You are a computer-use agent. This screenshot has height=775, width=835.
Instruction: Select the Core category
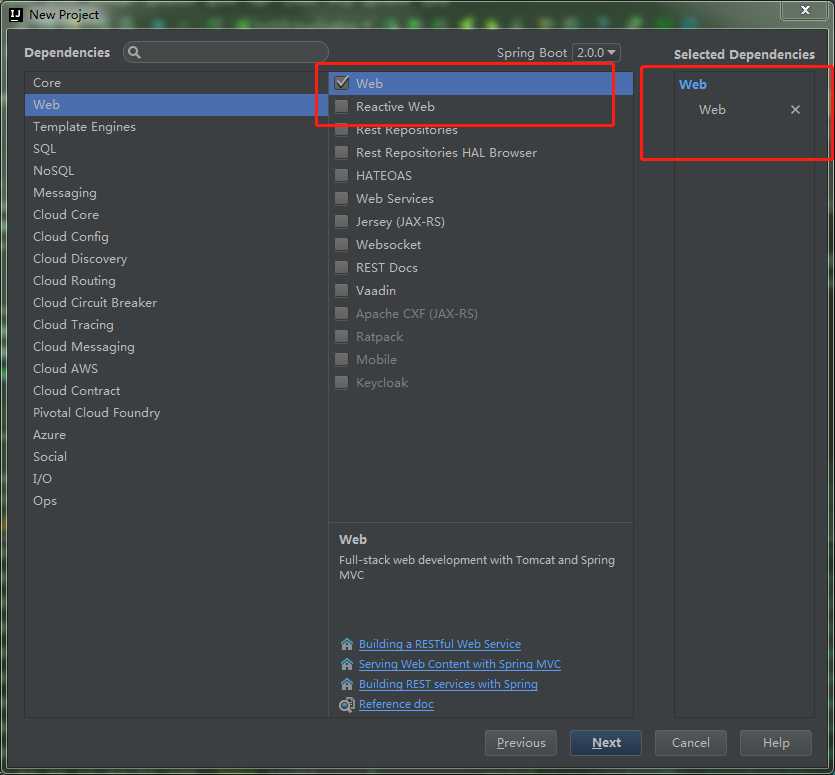176,83
